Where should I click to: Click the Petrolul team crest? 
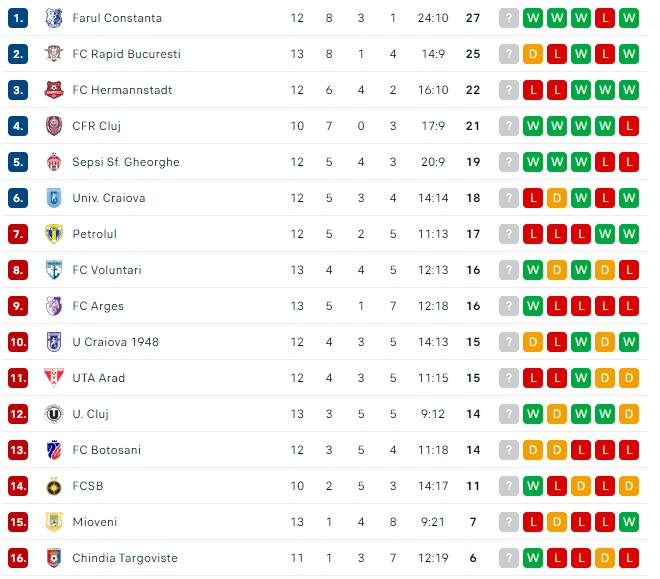(53, 234)
